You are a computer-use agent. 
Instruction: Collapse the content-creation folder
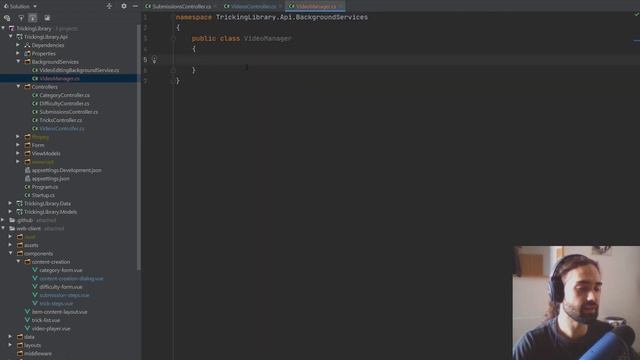pyautogui.click(x=18, y=262)
